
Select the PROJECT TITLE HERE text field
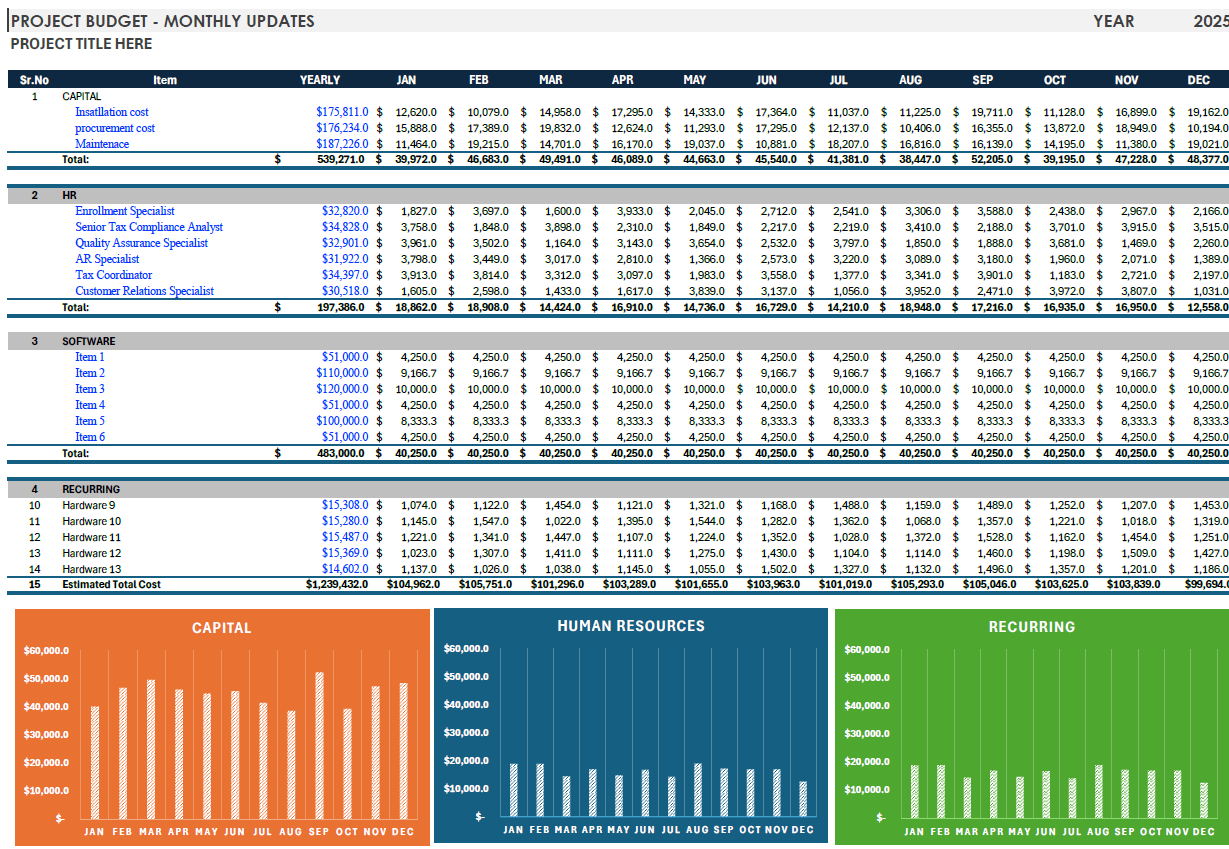tap(80, 44)
